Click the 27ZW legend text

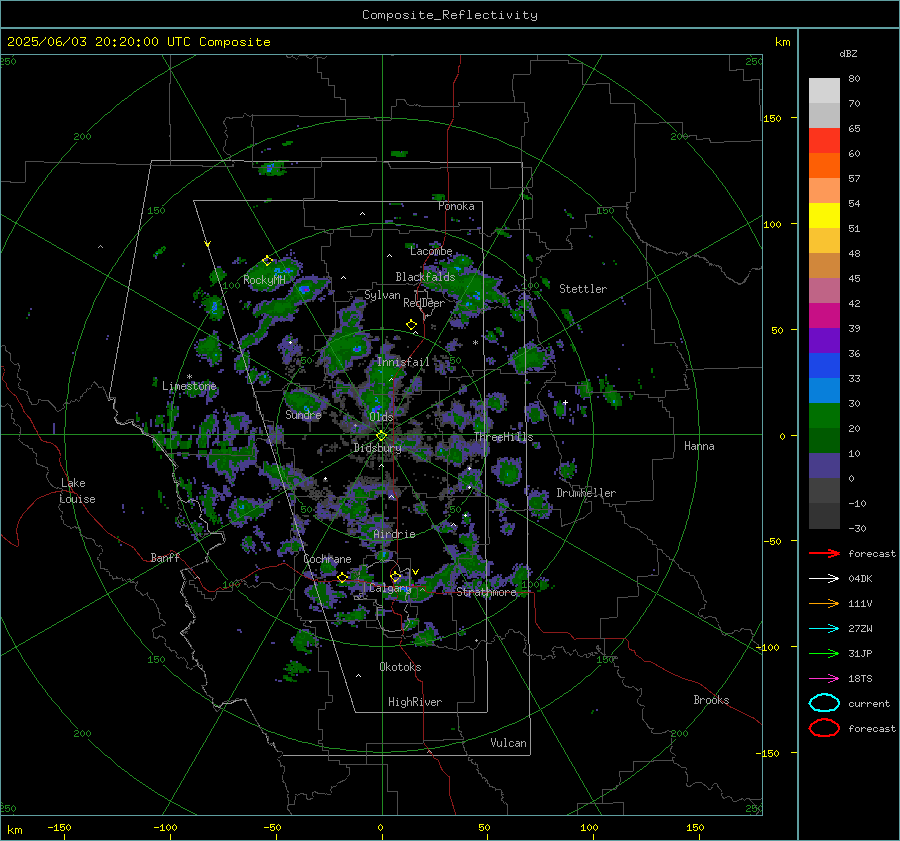(x=860, y=629)
